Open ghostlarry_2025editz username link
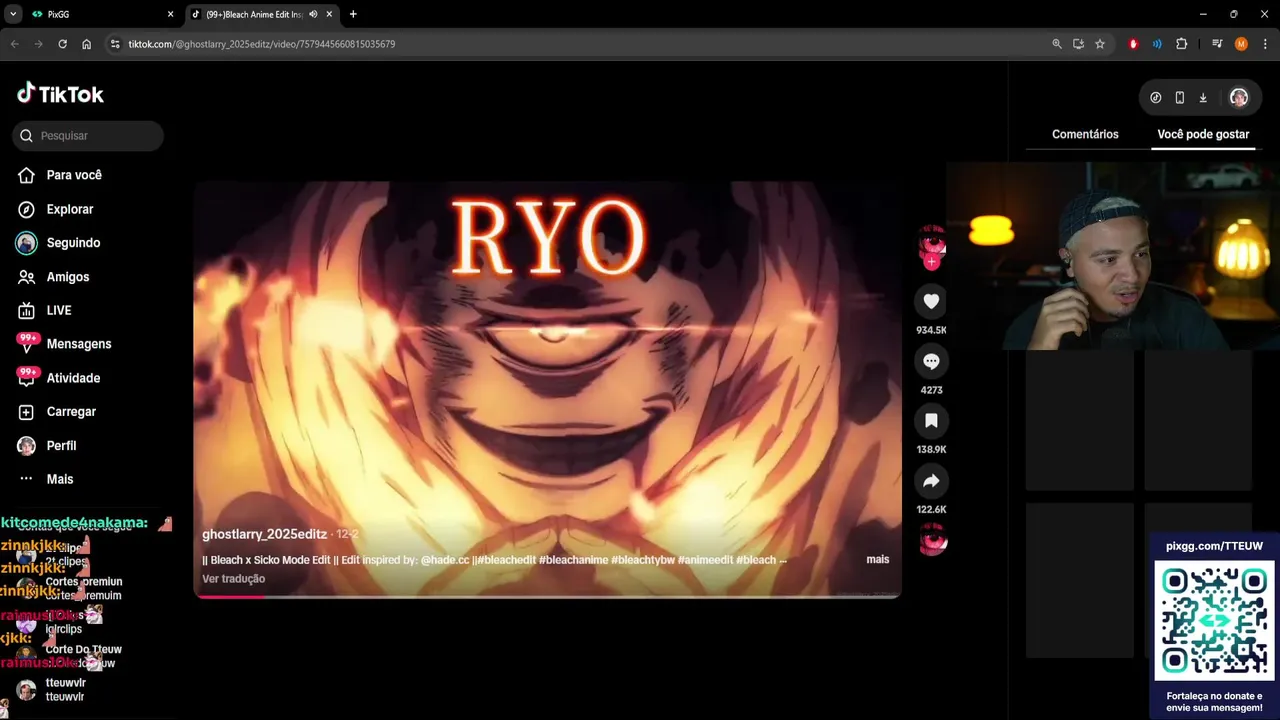The height and width of the screenshot is (720, 1280). 264,535
